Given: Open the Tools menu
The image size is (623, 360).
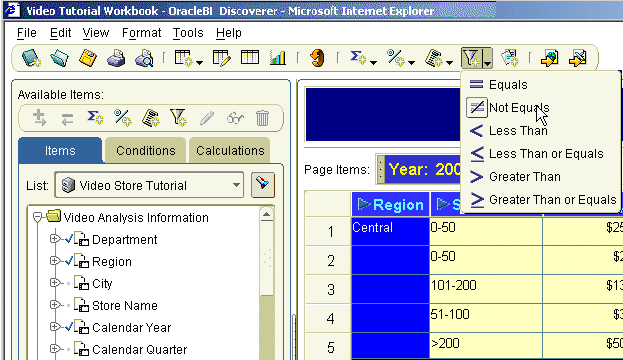Looking at the screenshot, I should (188, 33).
